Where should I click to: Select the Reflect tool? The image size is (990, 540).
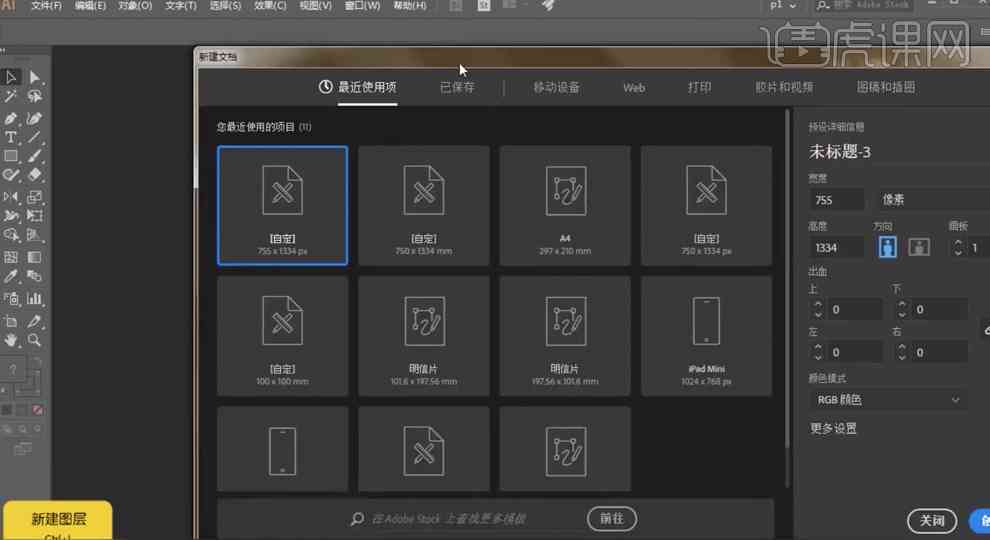point(11,197)
